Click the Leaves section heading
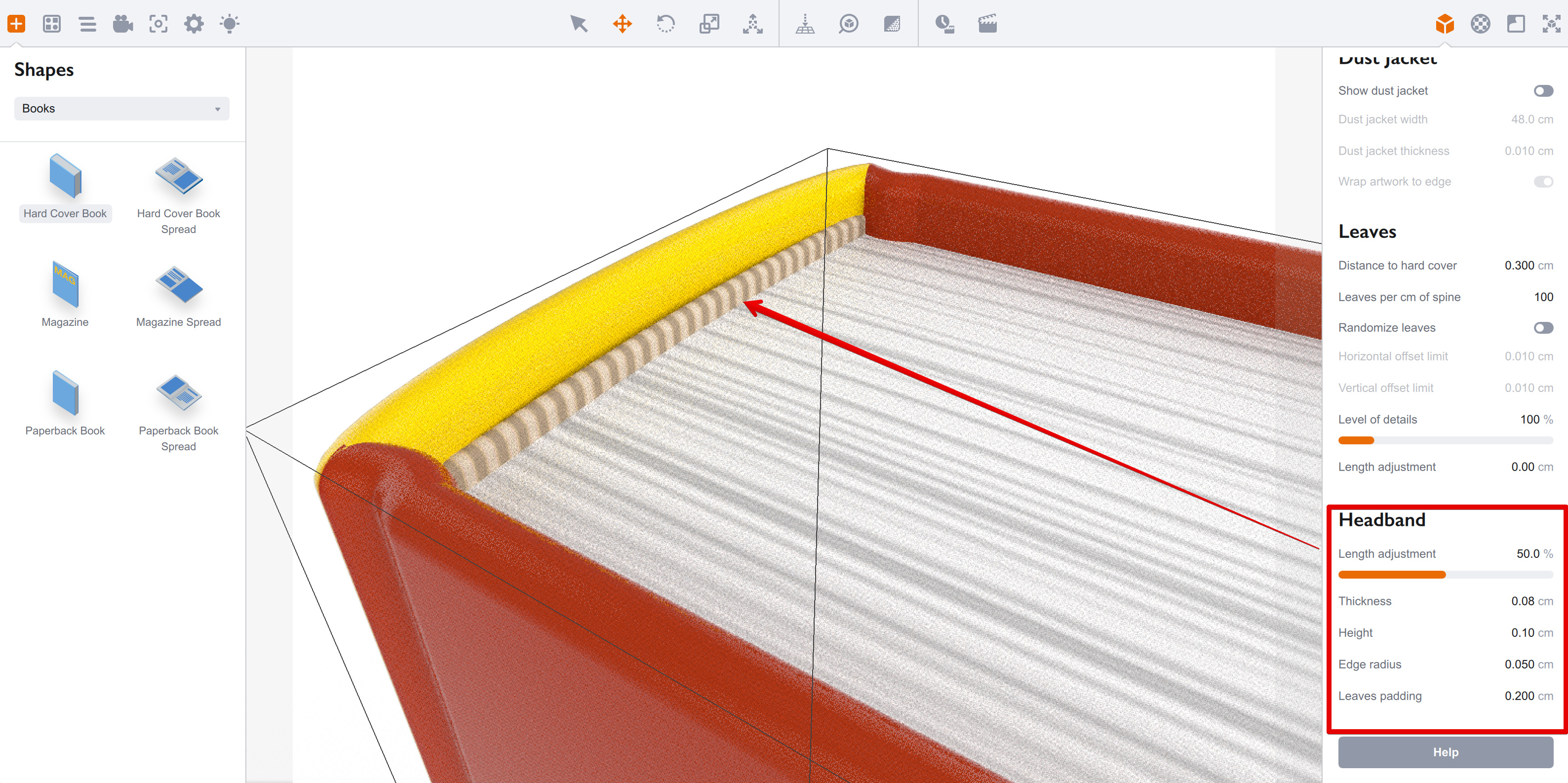The width and height of the screenshot is (1568, 783). pyautogui.click(x=1367, y=232)
